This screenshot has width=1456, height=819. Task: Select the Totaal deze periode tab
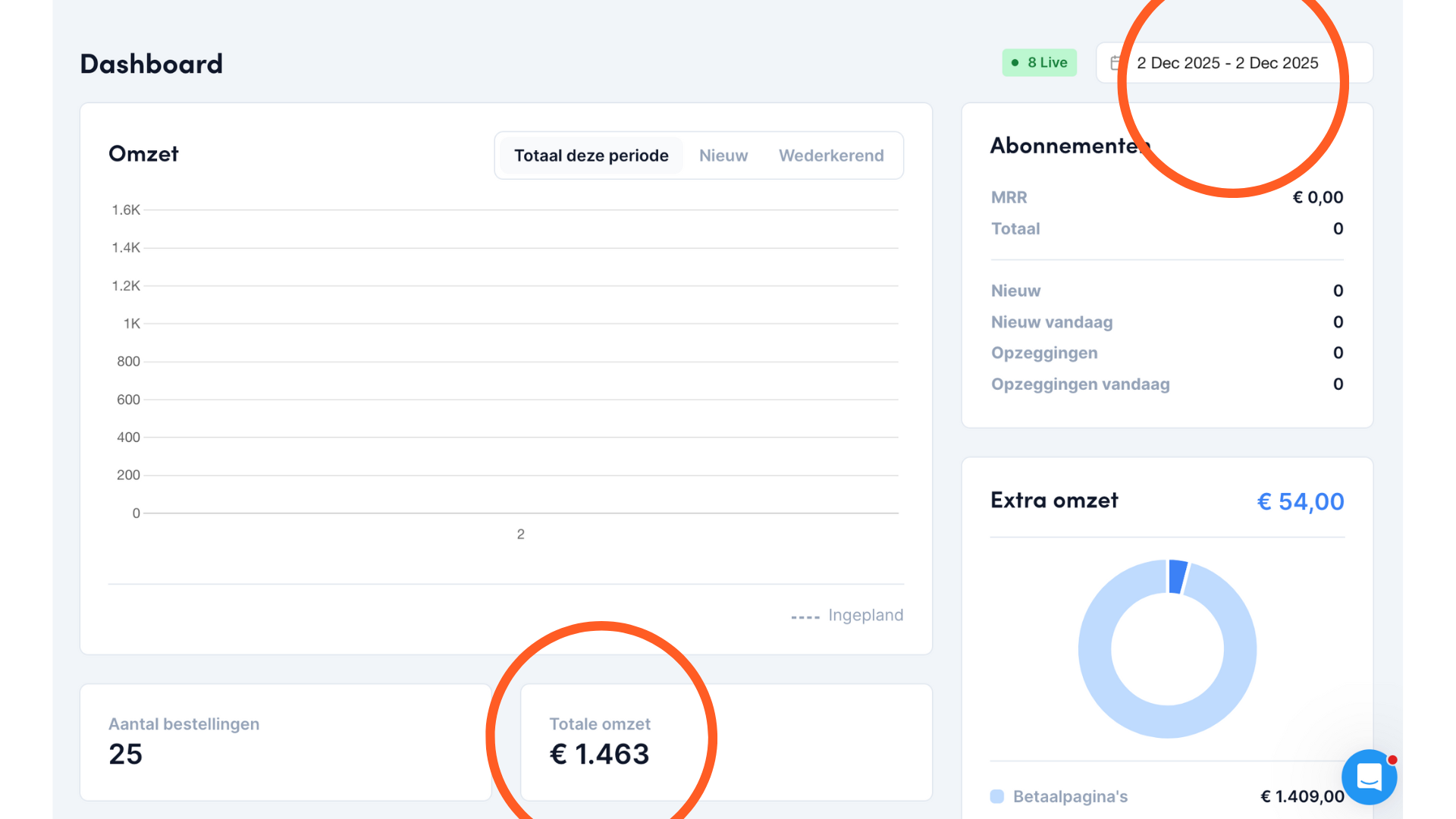591,155
